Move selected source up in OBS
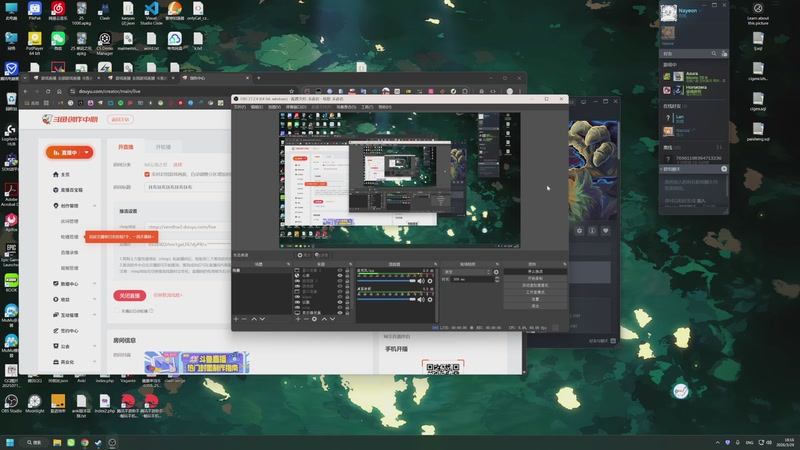800x450 pixels. click(x=323, y=319)
